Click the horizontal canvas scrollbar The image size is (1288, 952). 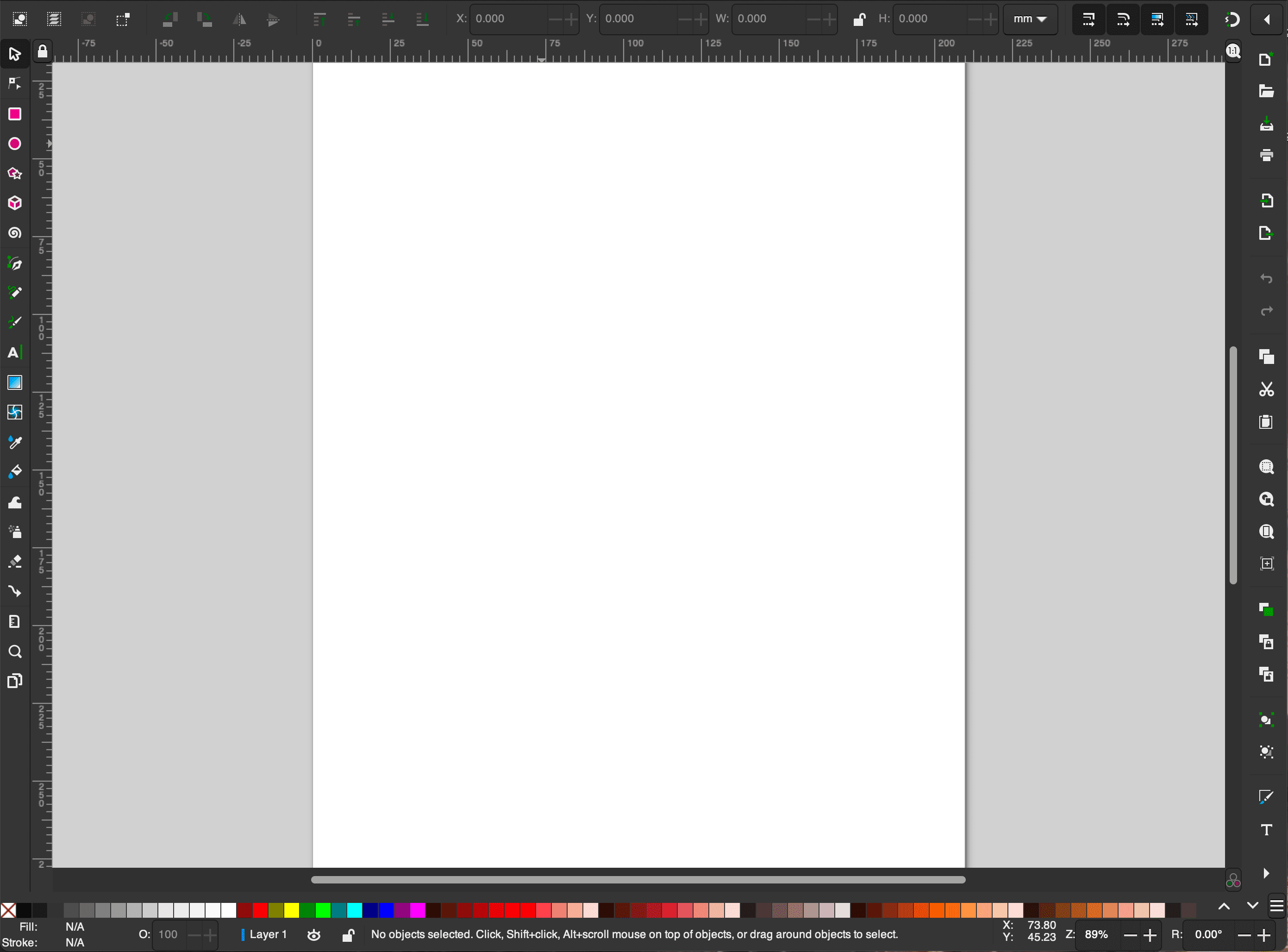(x=638, y=880)
